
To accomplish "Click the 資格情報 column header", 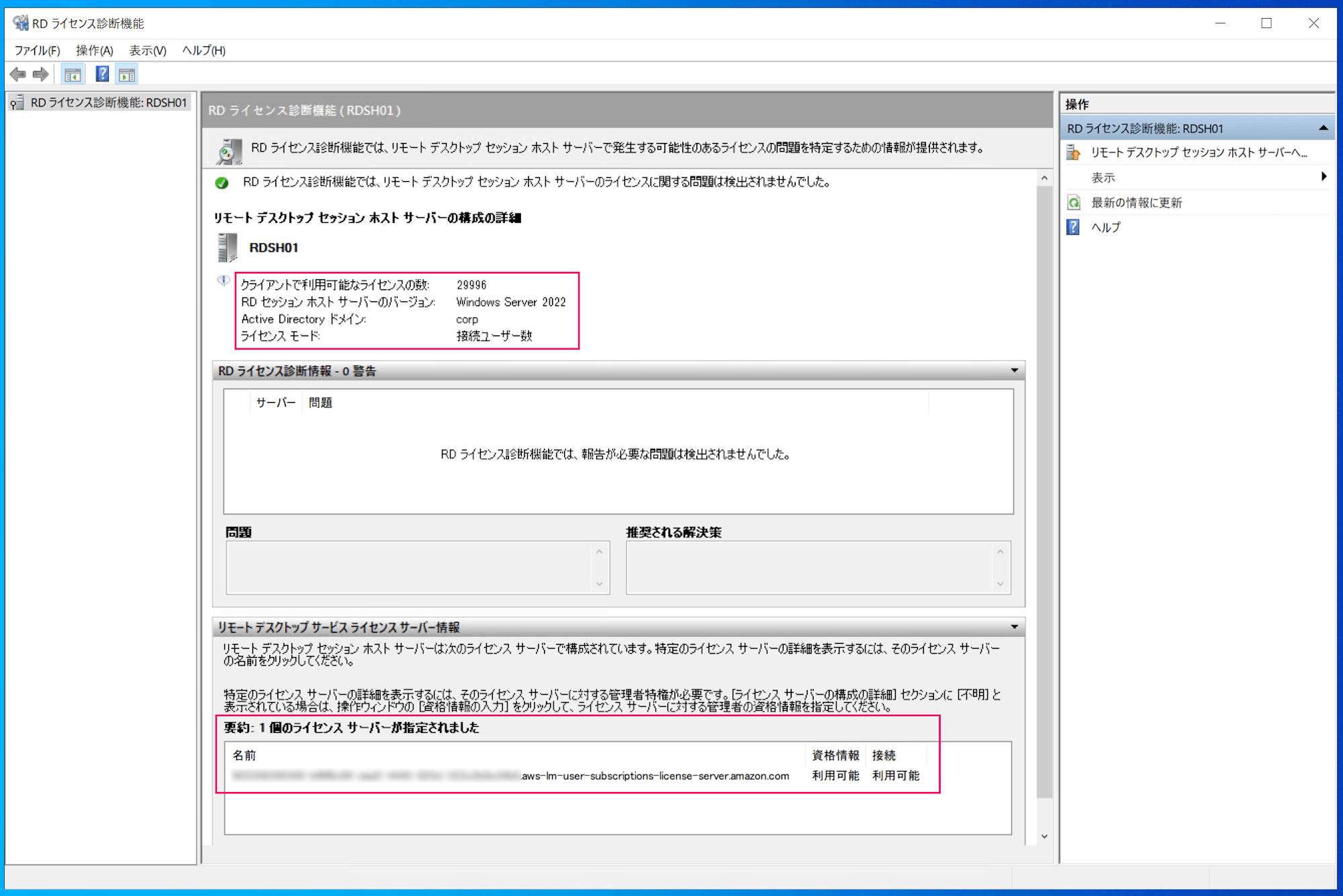I will tap(835, 756).
